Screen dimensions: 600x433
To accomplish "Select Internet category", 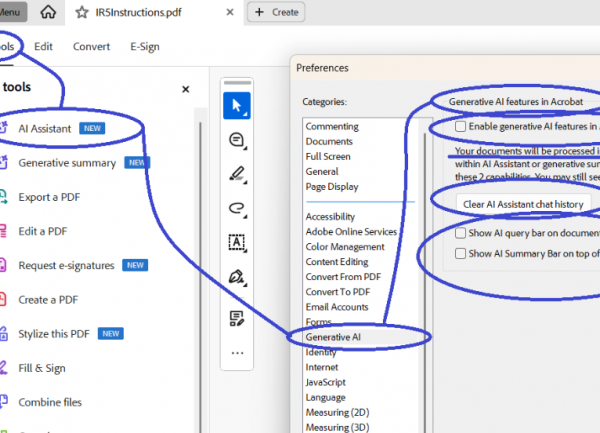I will tap(322, 367).
